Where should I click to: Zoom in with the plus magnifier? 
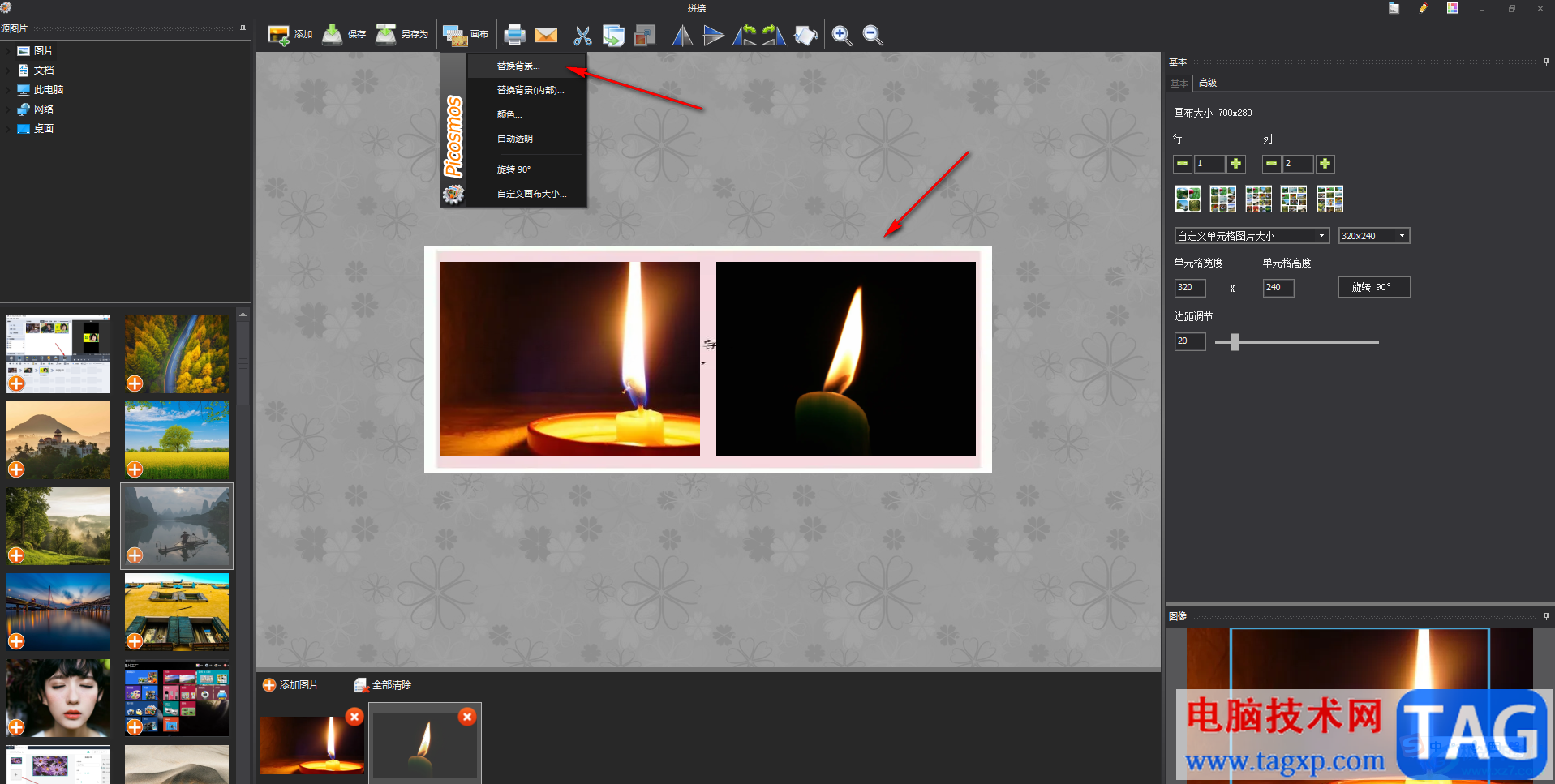(841, 35)
